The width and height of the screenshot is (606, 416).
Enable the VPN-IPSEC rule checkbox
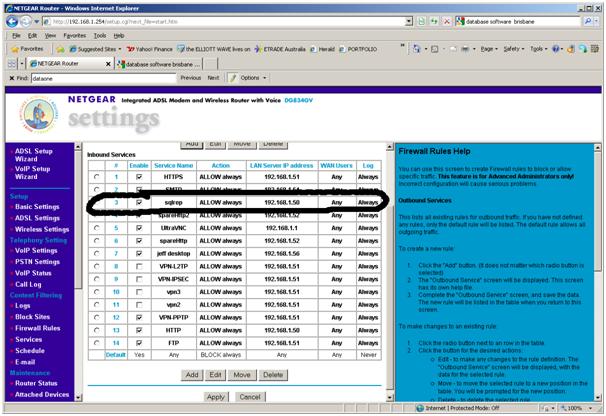coord(139,279)
